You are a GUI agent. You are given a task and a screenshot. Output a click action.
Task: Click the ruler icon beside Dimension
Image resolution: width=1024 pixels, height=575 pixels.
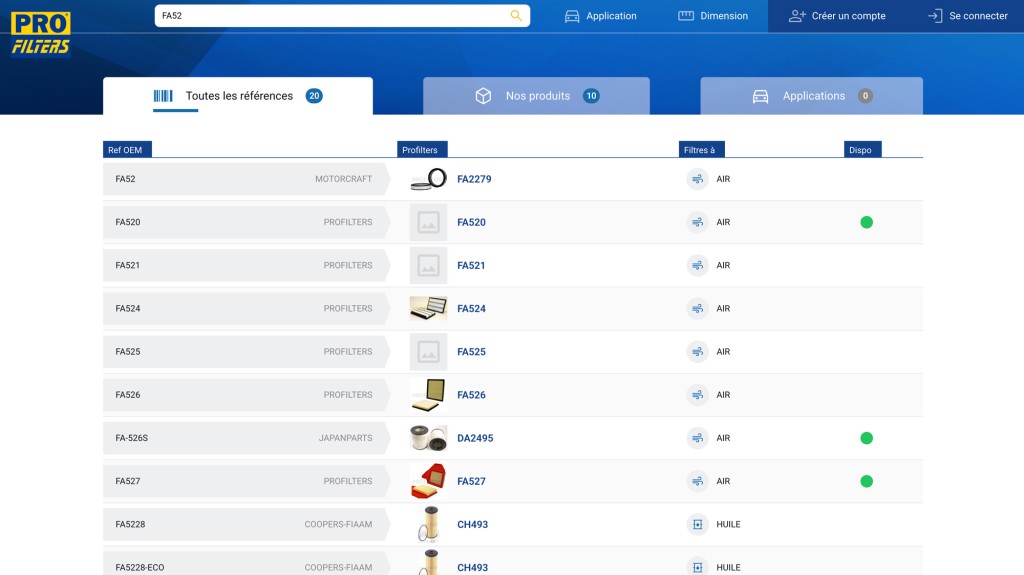click(x=686, y=16)
